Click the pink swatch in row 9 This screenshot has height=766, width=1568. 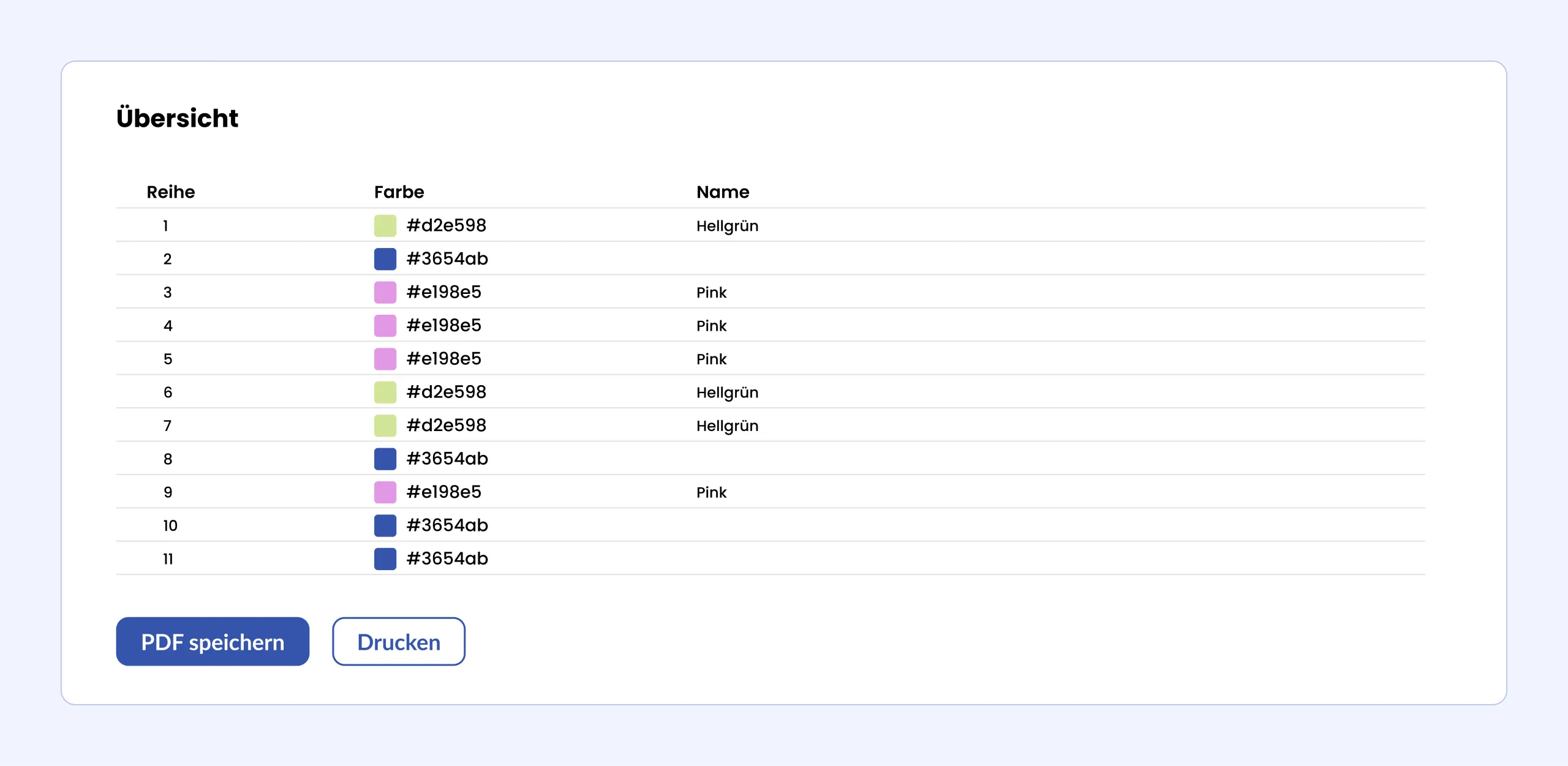click(x=385, y=492)
